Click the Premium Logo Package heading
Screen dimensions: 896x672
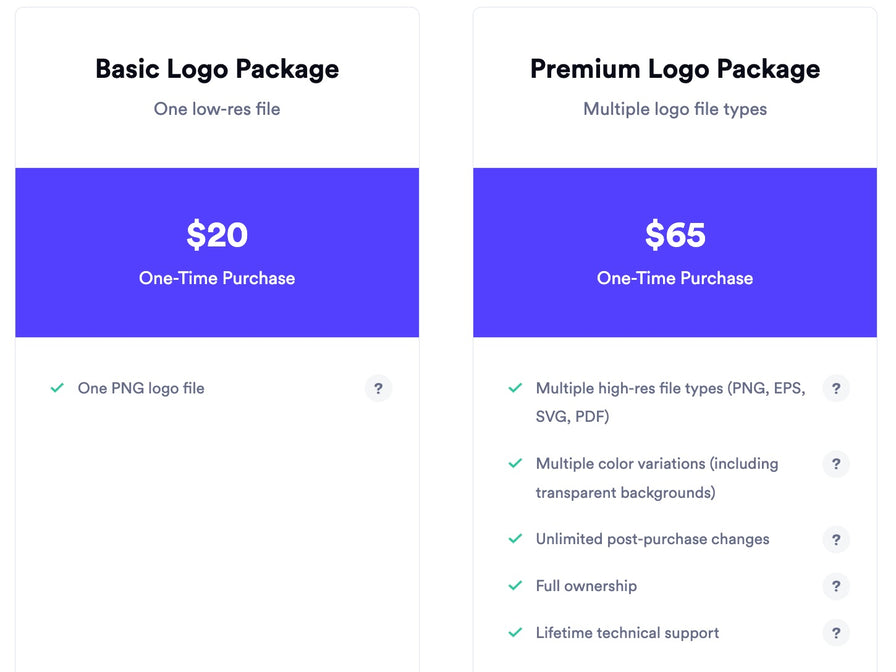[675, 70]
